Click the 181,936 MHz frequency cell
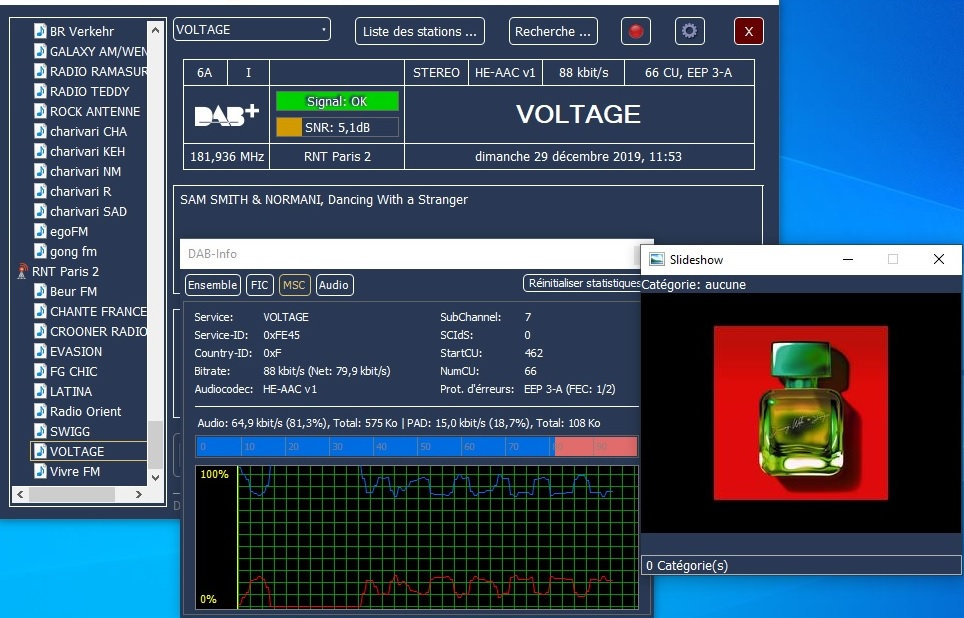 (x=227, y=157)
